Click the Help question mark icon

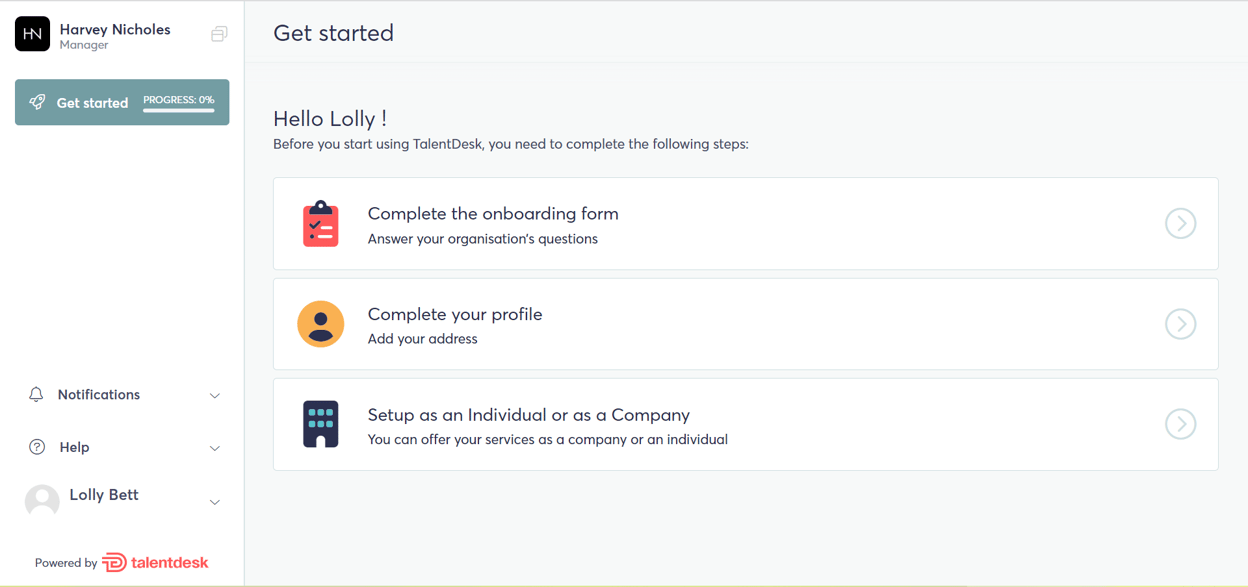(x=37, y=447)
